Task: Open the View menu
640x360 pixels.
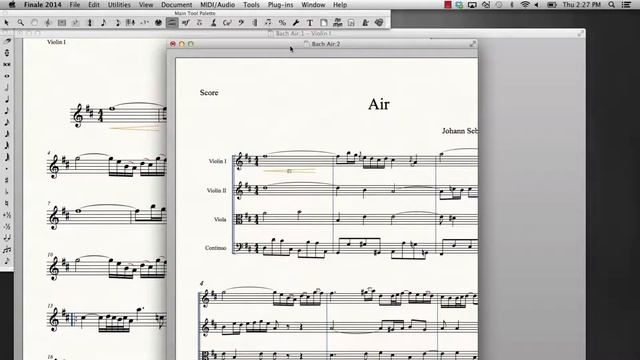Action: tap(146, 5)
